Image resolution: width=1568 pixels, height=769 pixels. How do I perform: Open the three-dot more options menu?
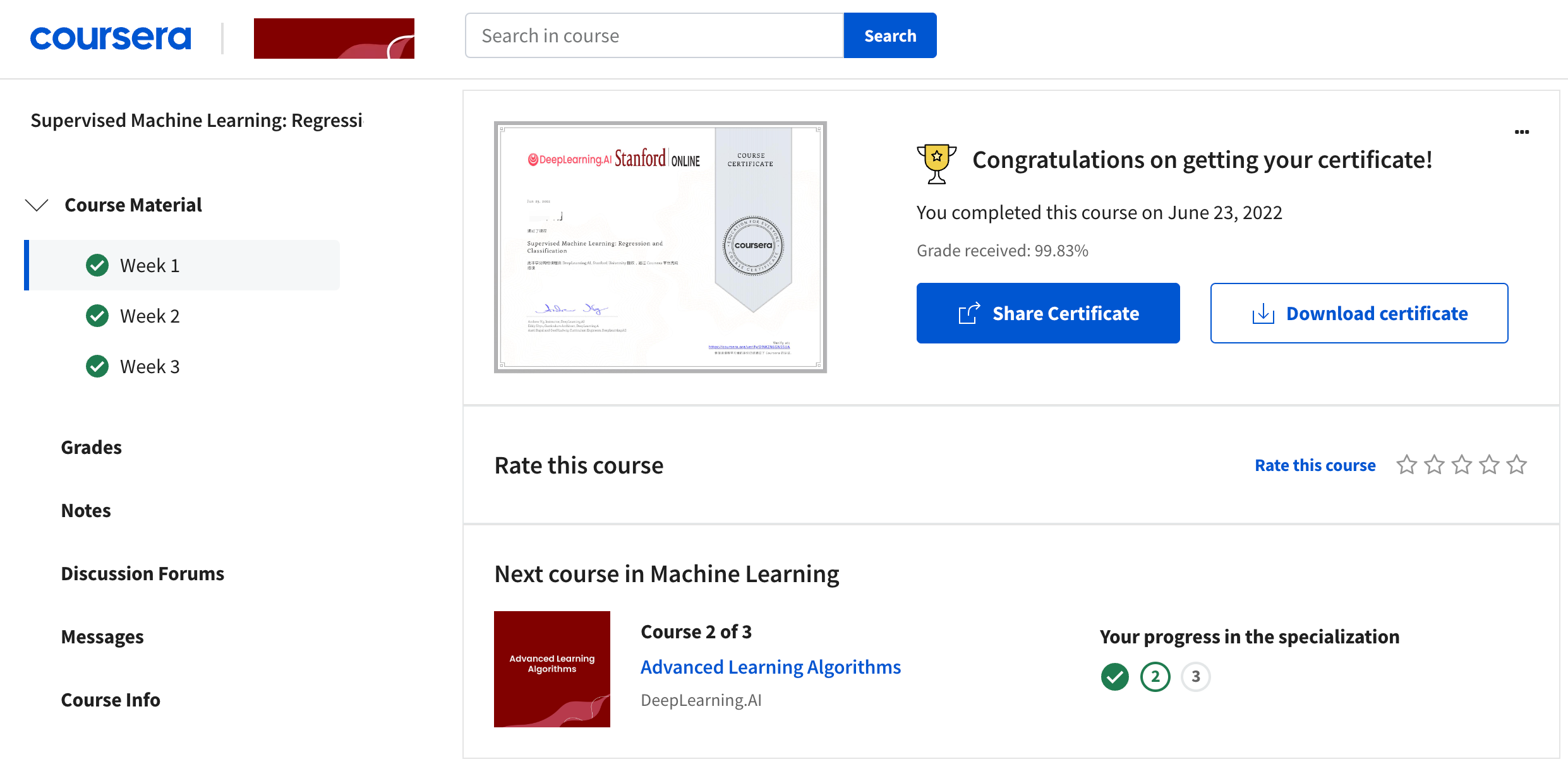(x=1522, y=132)
